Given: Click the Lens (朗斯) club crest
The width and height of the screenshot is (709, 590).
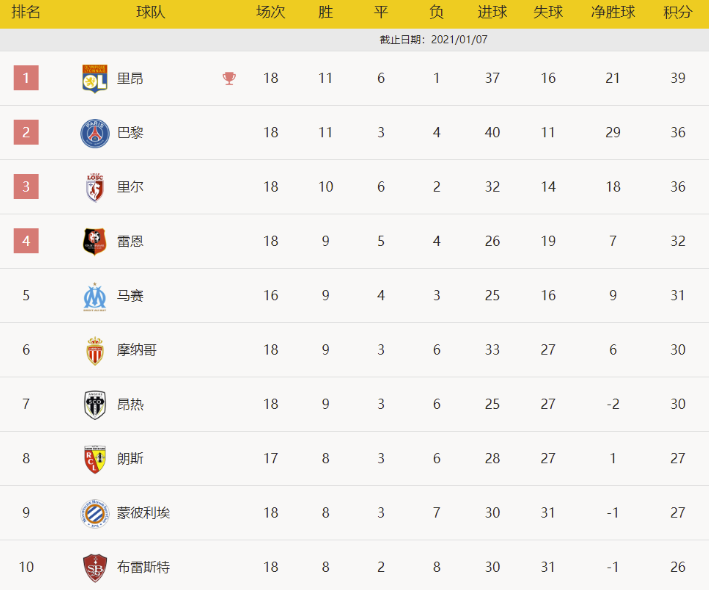Looking at the screenshot, I should (x=95, y=459).
